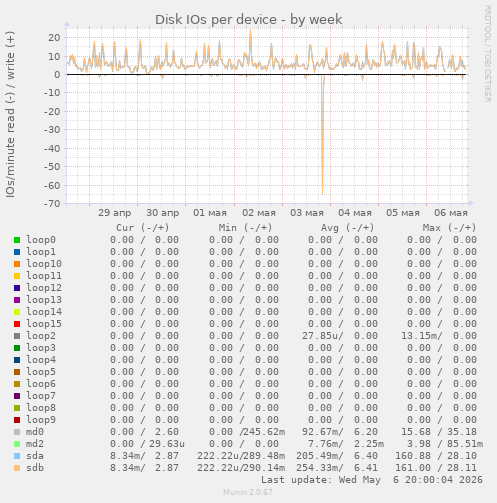Click sda max read value '160.88'
The image size is (497, 503).
(x=413, y=456)
